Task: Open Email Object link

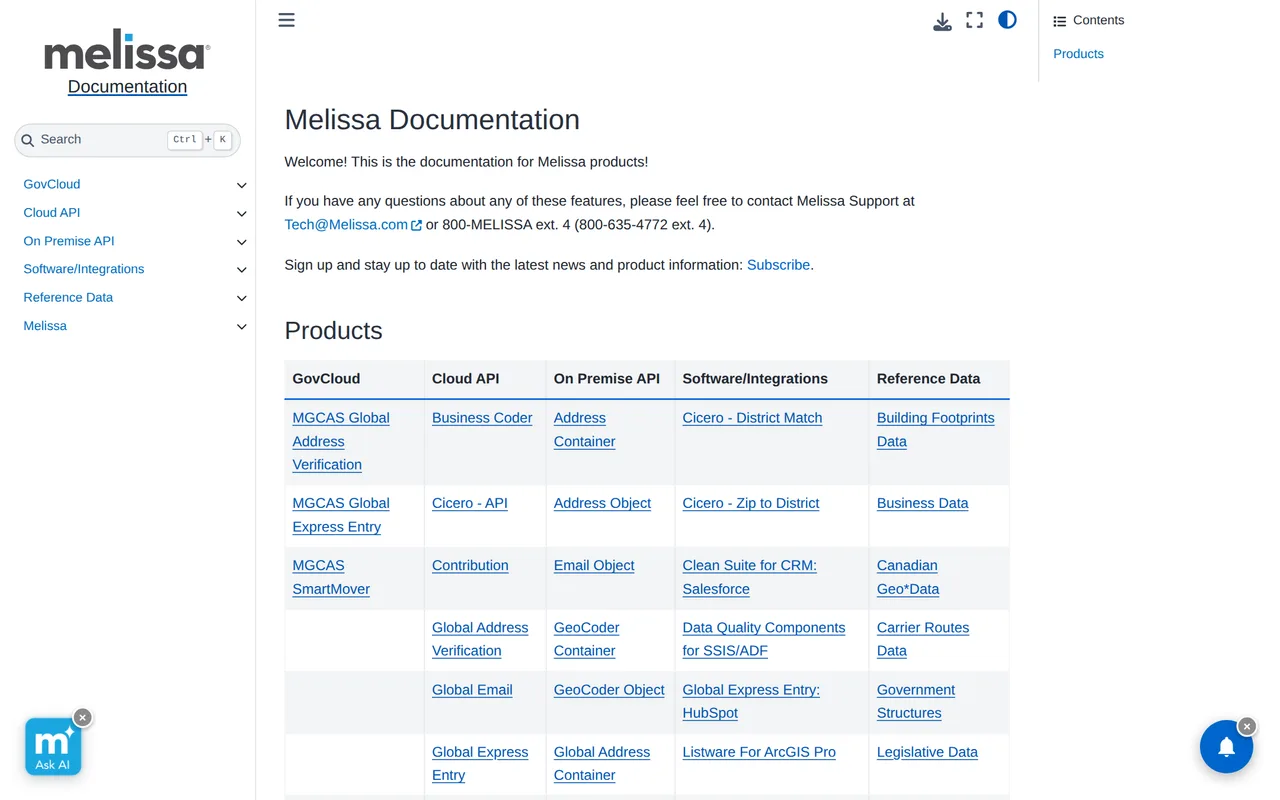Action: pos(594,565)
